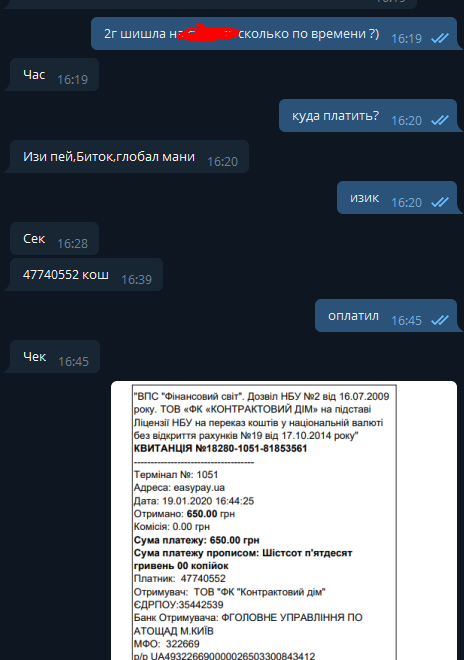Click the double-check icon on 'куда платить?' message
This screenshot has height=660, width=464.
440,120
